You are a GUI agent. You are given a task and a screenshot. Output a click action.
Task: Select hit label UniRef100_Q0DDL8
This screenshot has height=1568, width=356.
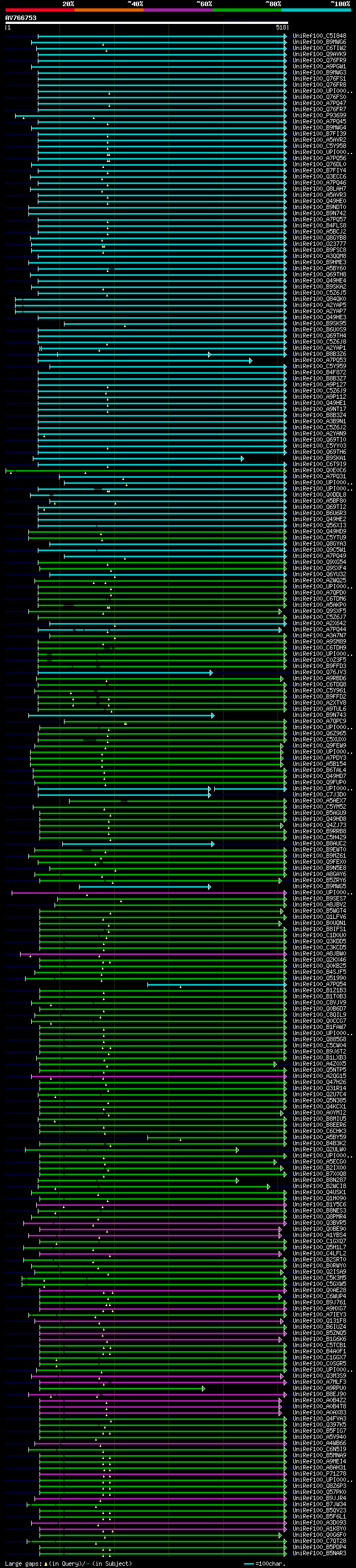pyautogui.click(x=319, y=495)
